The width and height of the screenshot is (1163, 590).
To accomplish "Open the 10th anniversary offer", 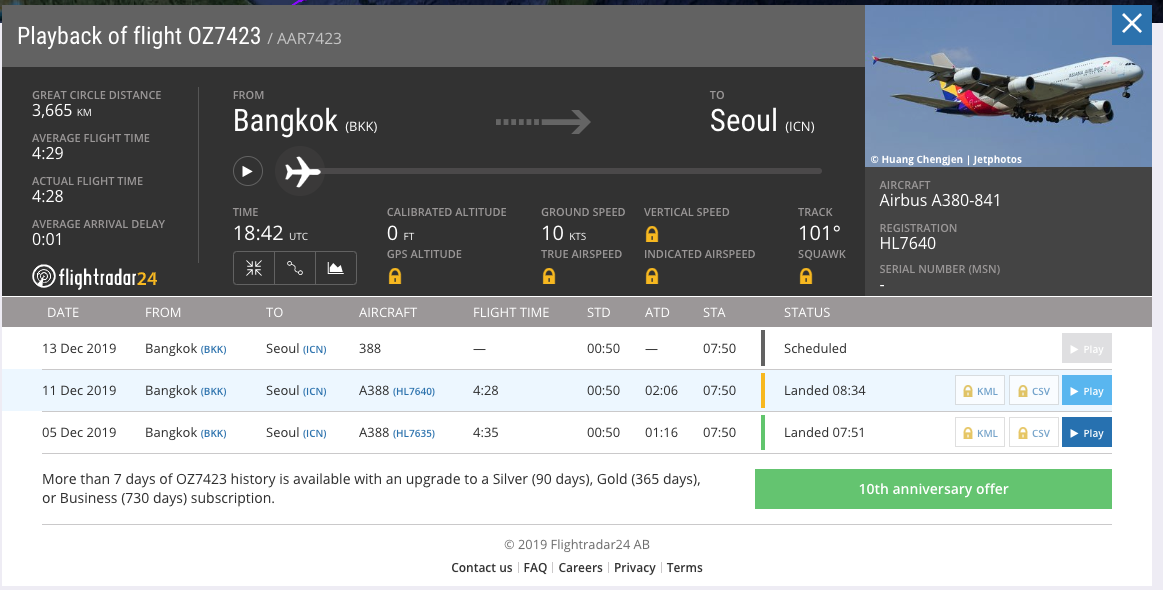I will (933, 489).
